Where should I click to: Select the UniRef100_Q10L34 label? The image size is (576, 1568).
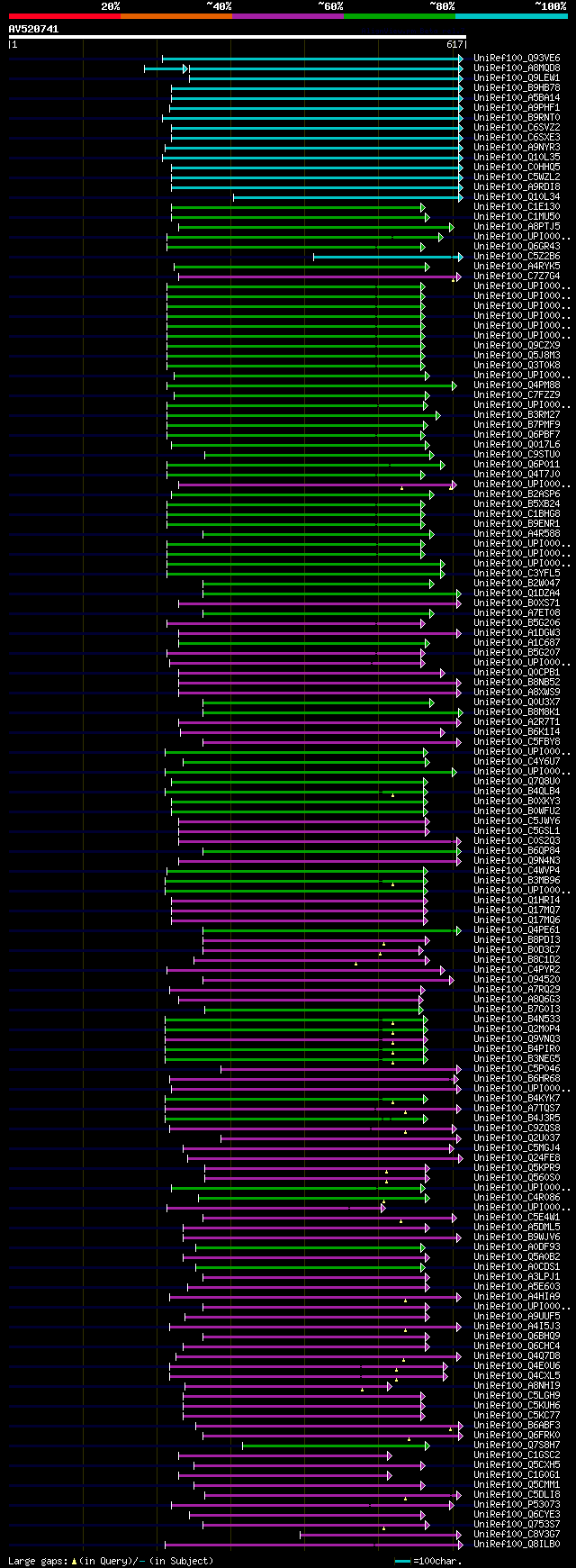[517, 197]
